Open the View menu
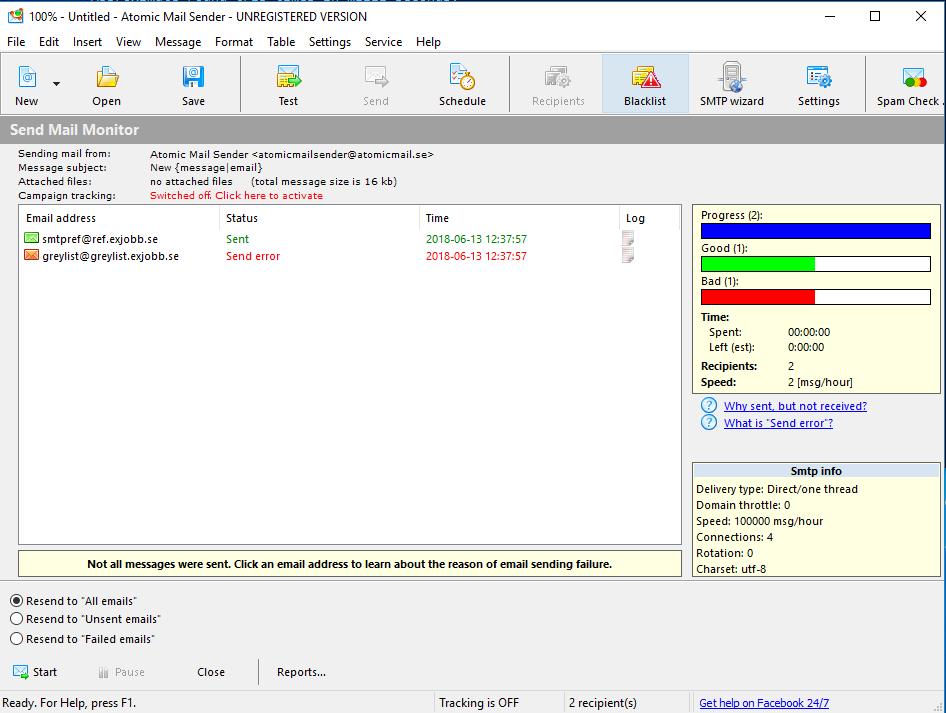This screenshot has height=713, width=946. (128, 42)
